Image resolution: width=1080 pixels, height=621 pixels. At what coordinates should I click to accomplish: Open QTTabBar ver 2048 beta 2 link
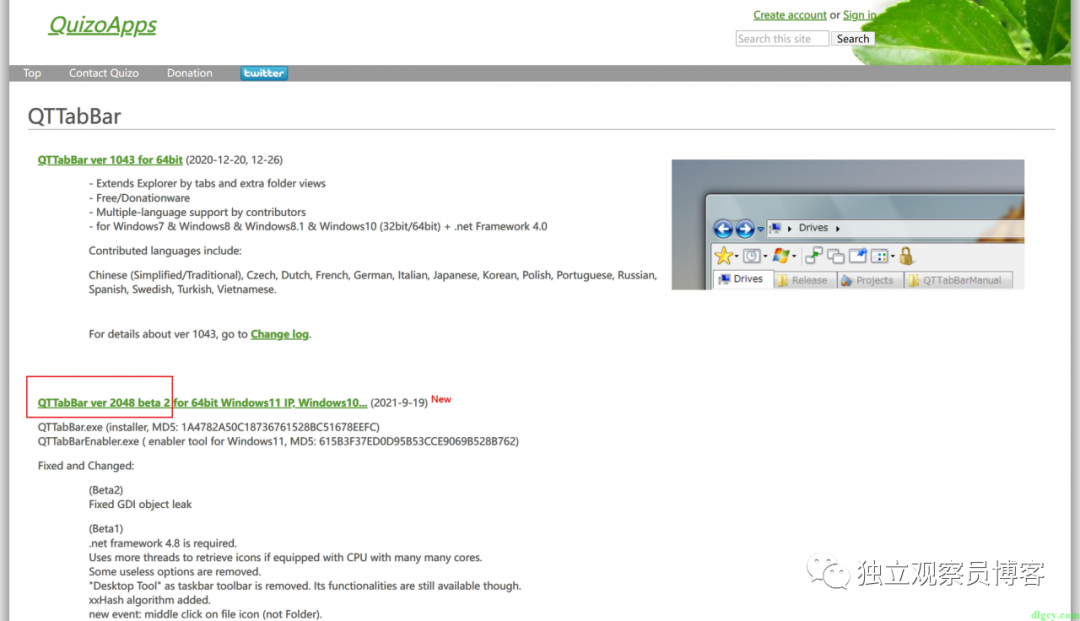click(x=202, y=403)
